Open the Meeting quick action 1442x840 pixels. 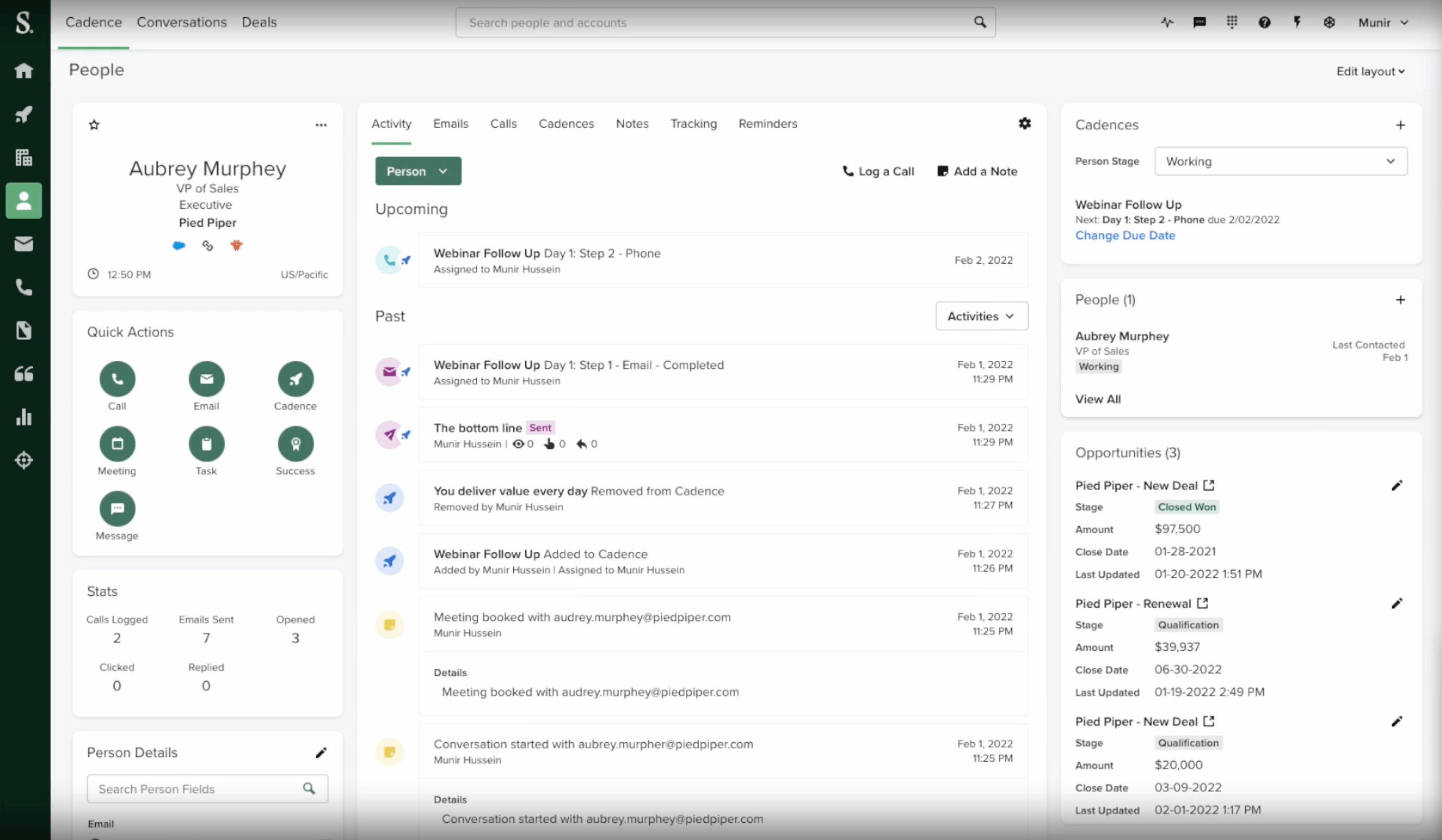click(x=117, y=444)
